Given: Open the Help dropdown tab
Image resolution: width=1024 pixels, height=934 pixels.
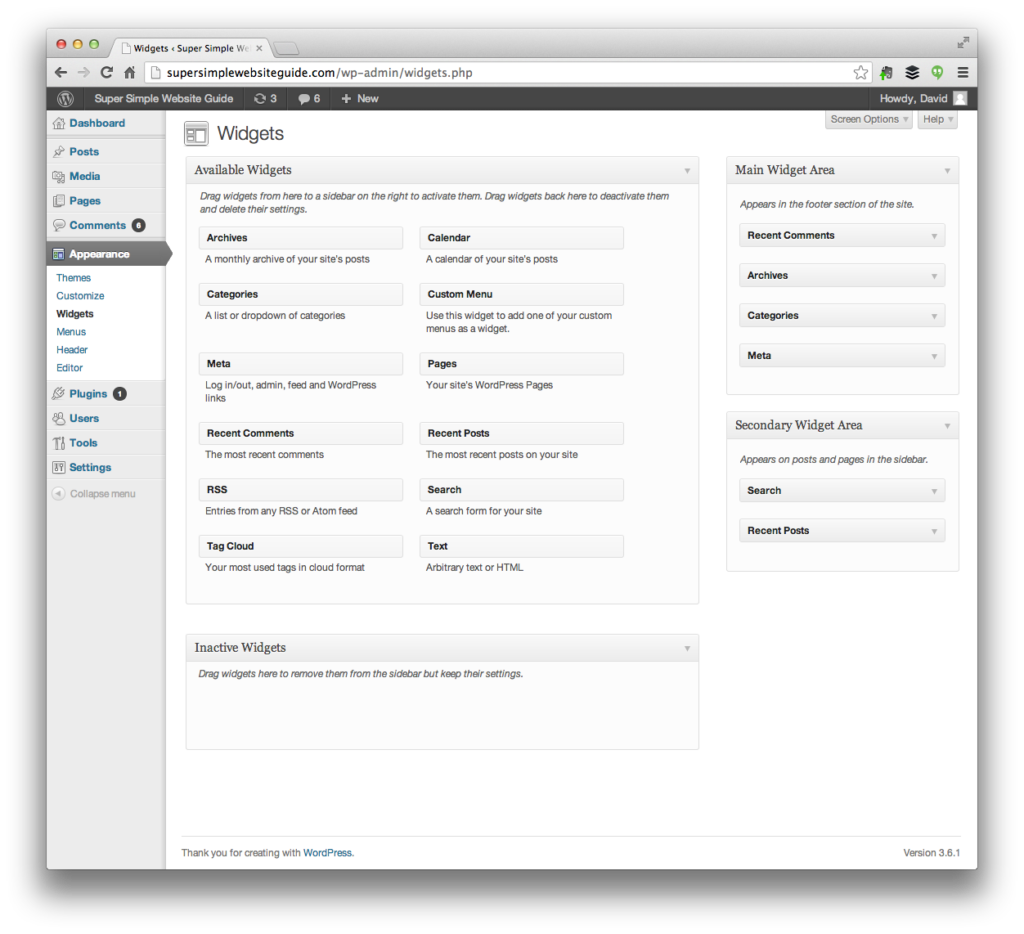Looking at the screenshot, I should tap(937, 120).
